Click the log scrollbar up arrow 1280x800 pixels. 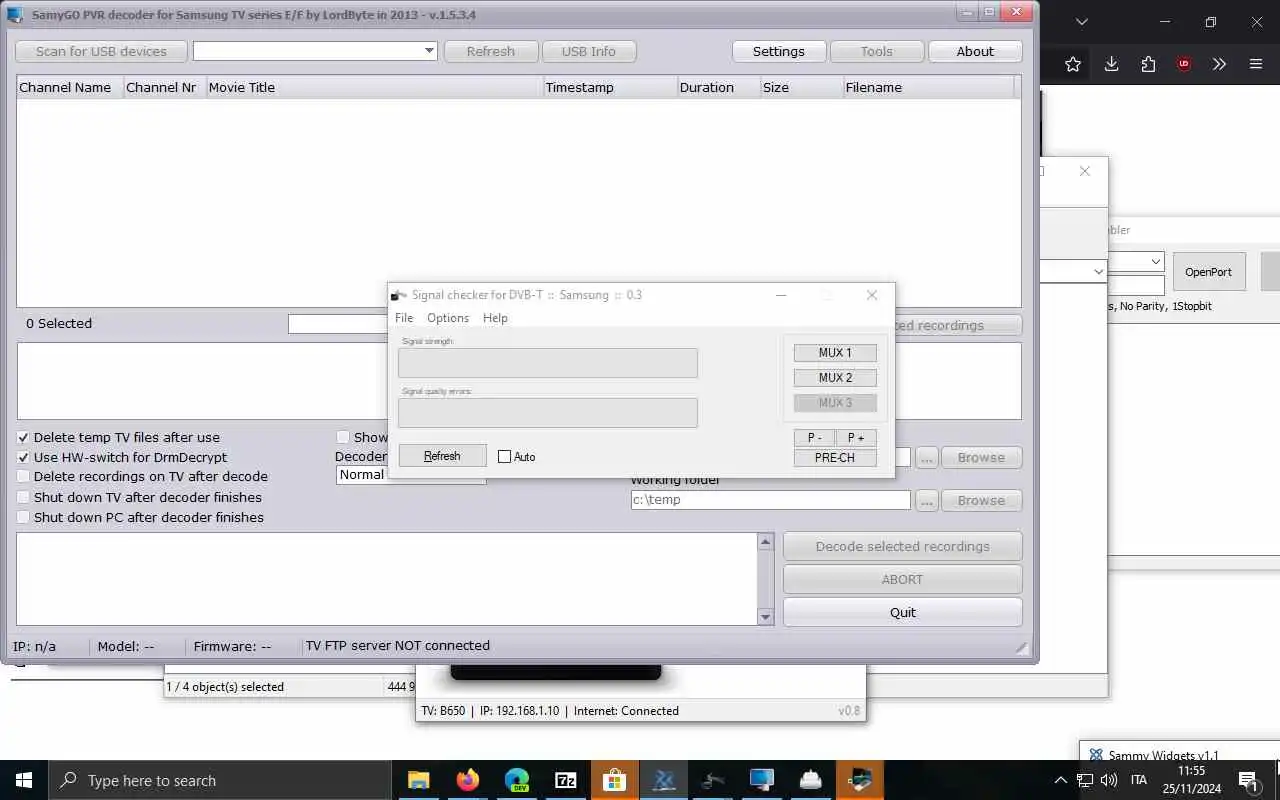(x=766, y=542)
